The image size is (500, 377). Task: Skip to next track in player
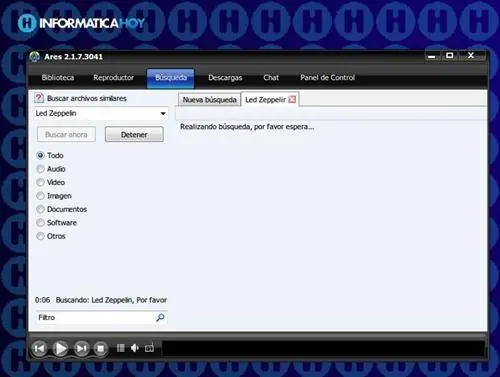click(81, 349)
